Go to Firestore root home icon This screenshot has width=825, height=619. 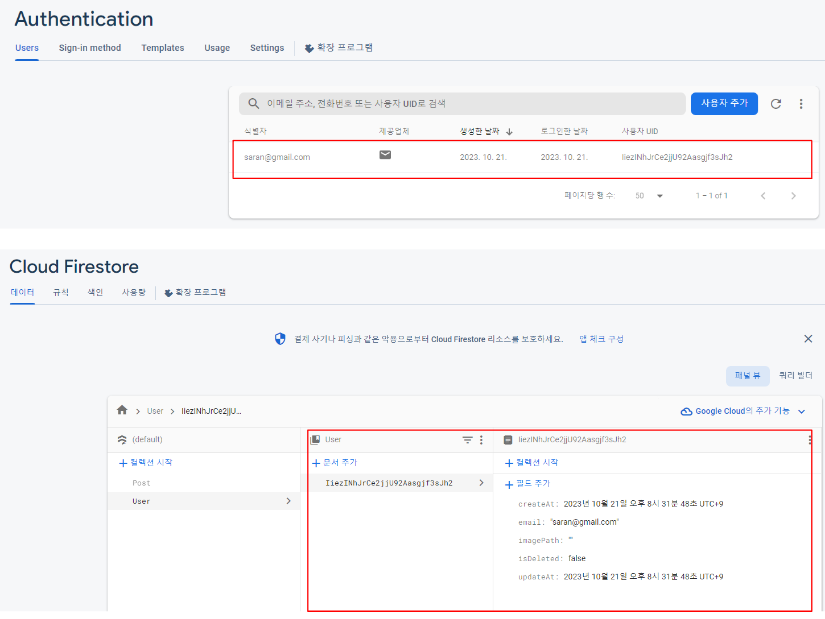tap(122, 410)
